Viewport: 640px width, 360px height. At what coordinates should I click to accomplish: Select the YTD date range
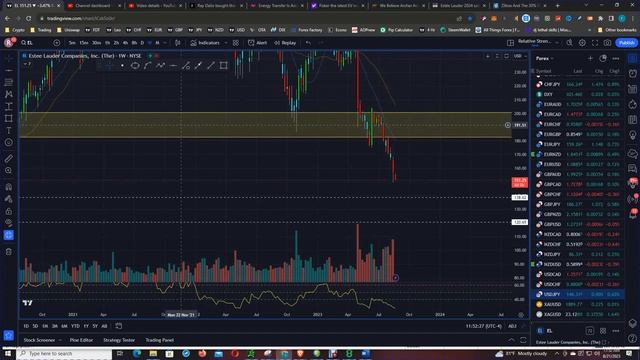(75, 326)
